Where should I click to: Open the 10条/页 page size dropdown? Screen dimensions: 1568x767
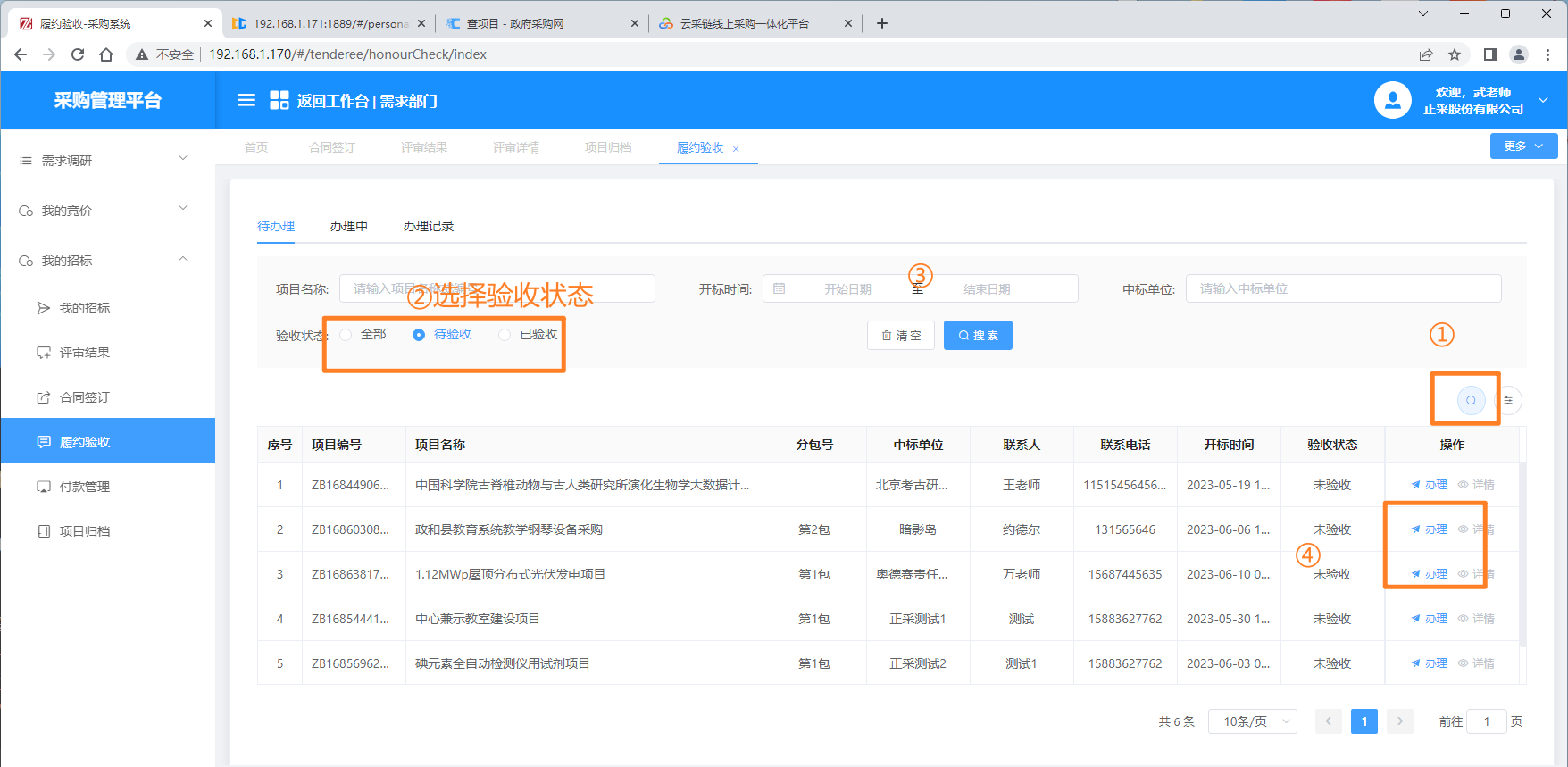pyautogui.click(x=1252, y=721)
